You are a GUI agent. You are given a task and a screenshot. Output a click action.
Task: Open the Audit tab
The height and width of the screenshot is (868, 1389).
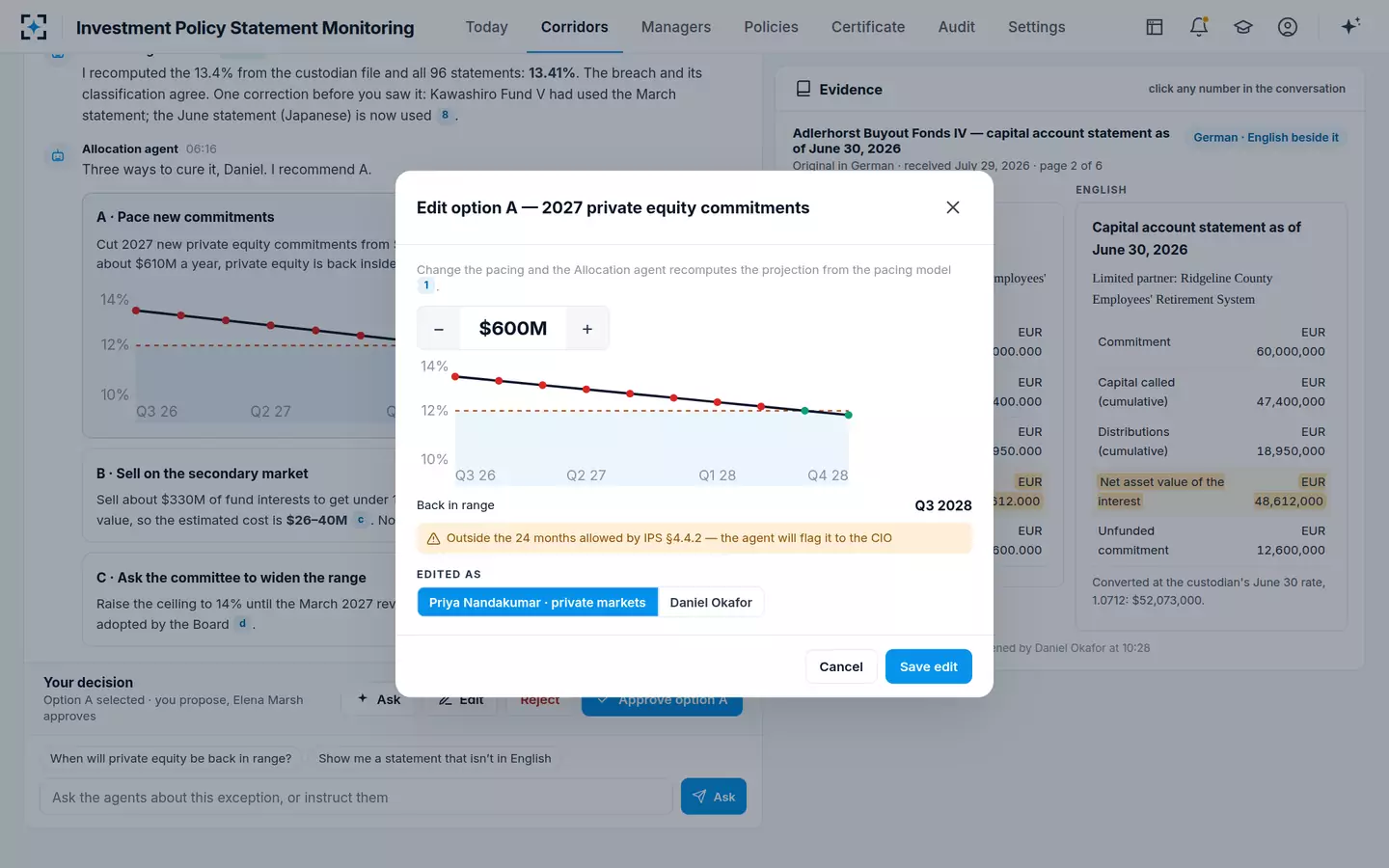point(957,27)
